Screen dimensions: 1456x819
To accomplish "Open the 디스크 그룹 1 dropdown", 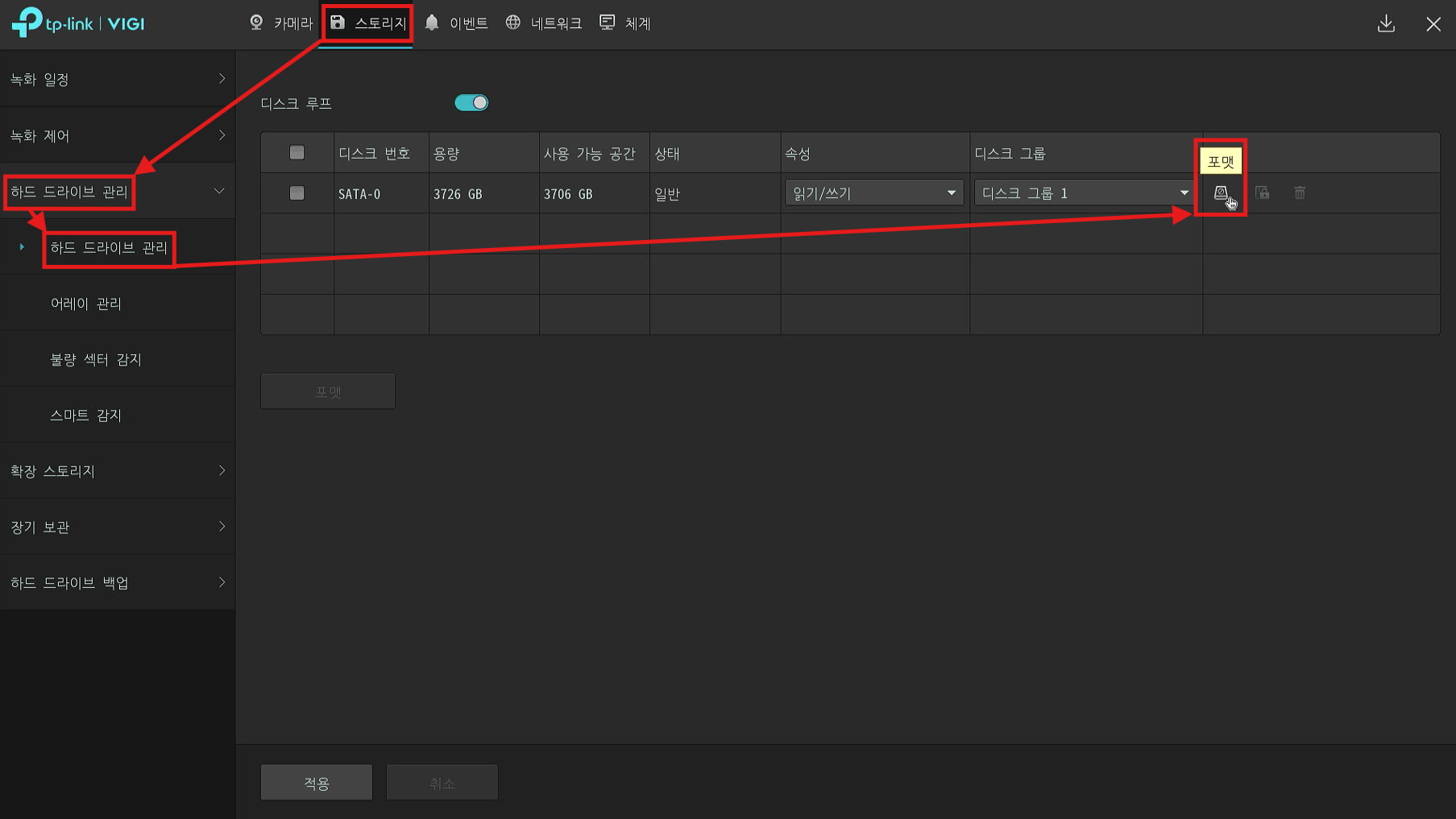I will tap(1084, 193).
